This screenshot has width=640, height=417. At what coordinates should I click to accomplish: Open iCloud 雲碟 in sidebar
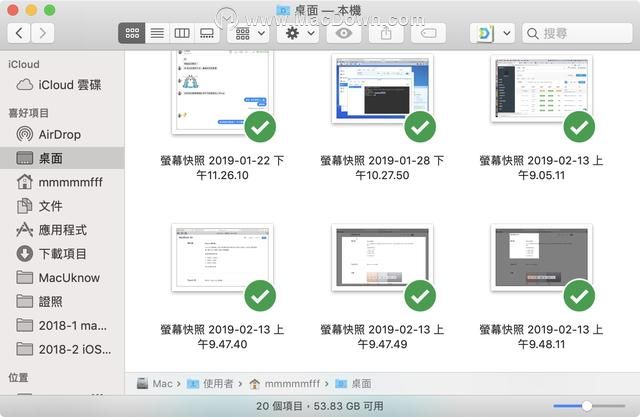(62, 85)
